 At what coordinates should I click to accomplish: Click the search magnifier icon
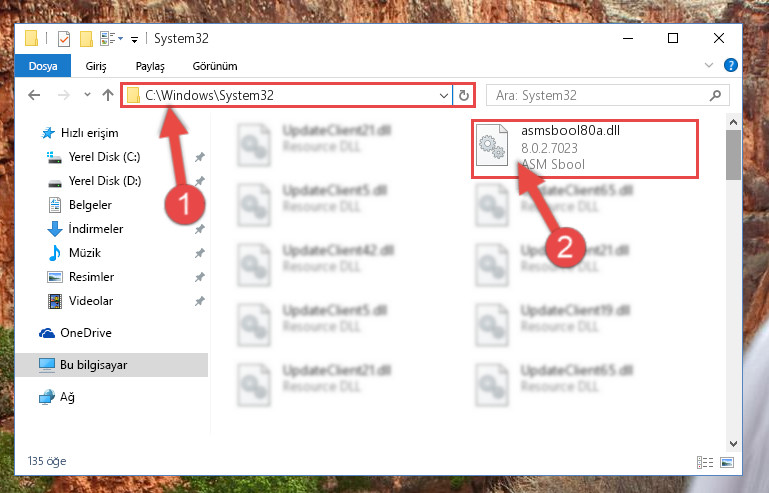[716, 95]
